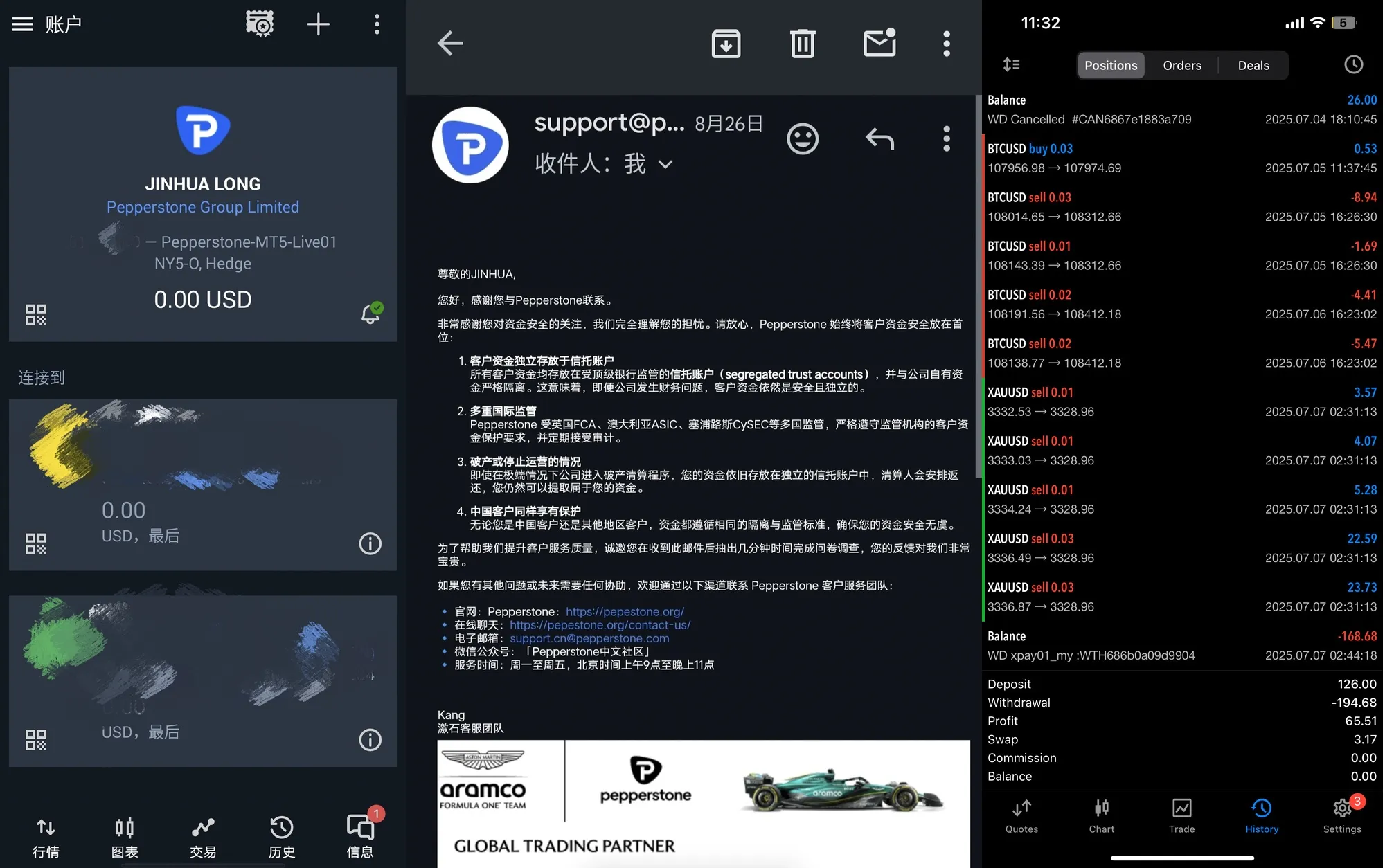This screenshot has width=1385, height=868.
Task: Select XAUUSD sell 0.01 with 4.07 profit
Action: 1182,451
